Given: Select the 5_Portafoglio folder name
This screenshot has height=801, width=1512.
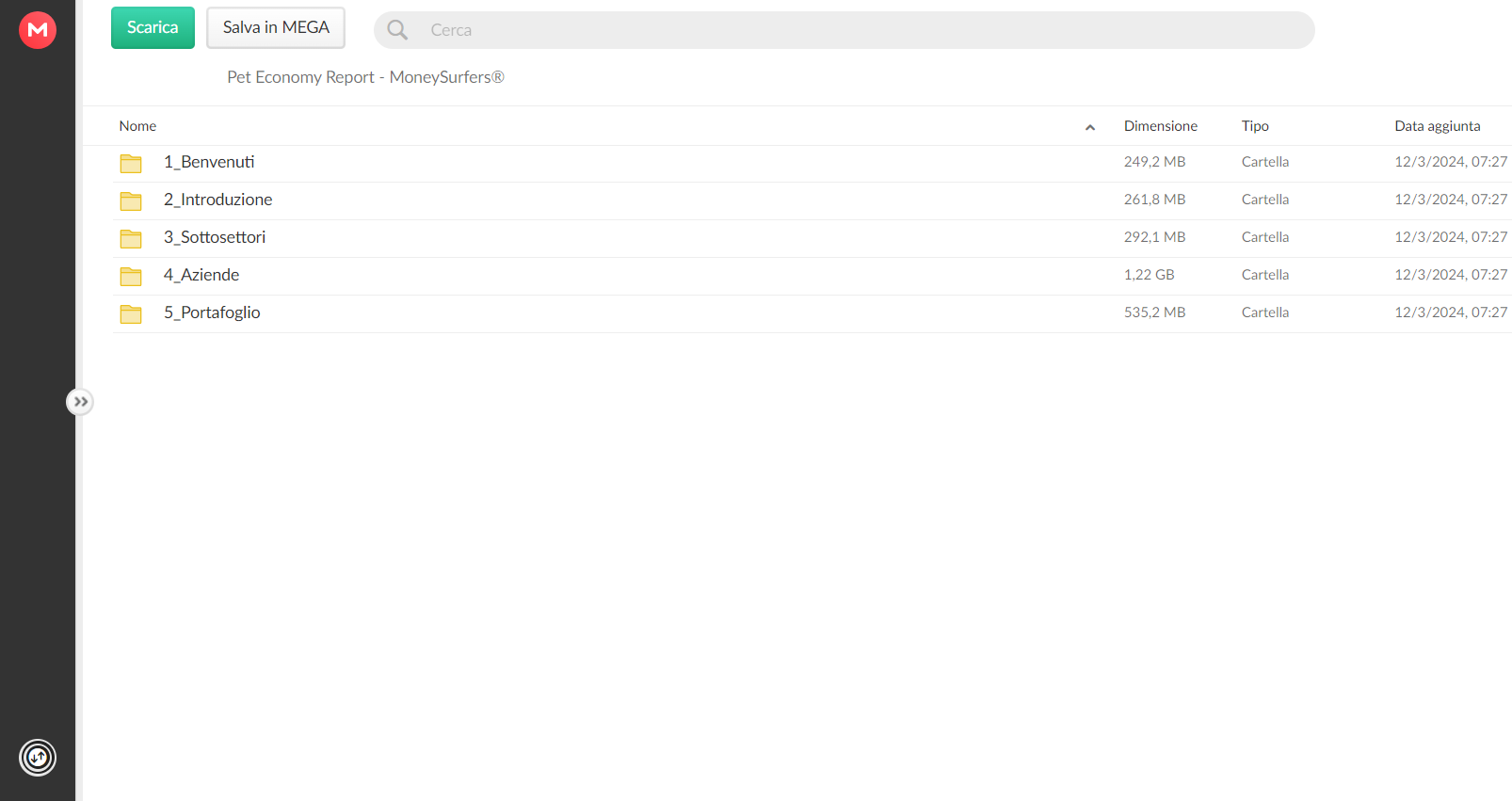Looking at the screenshot, I should pyautogui.click(x=212, y=312).
